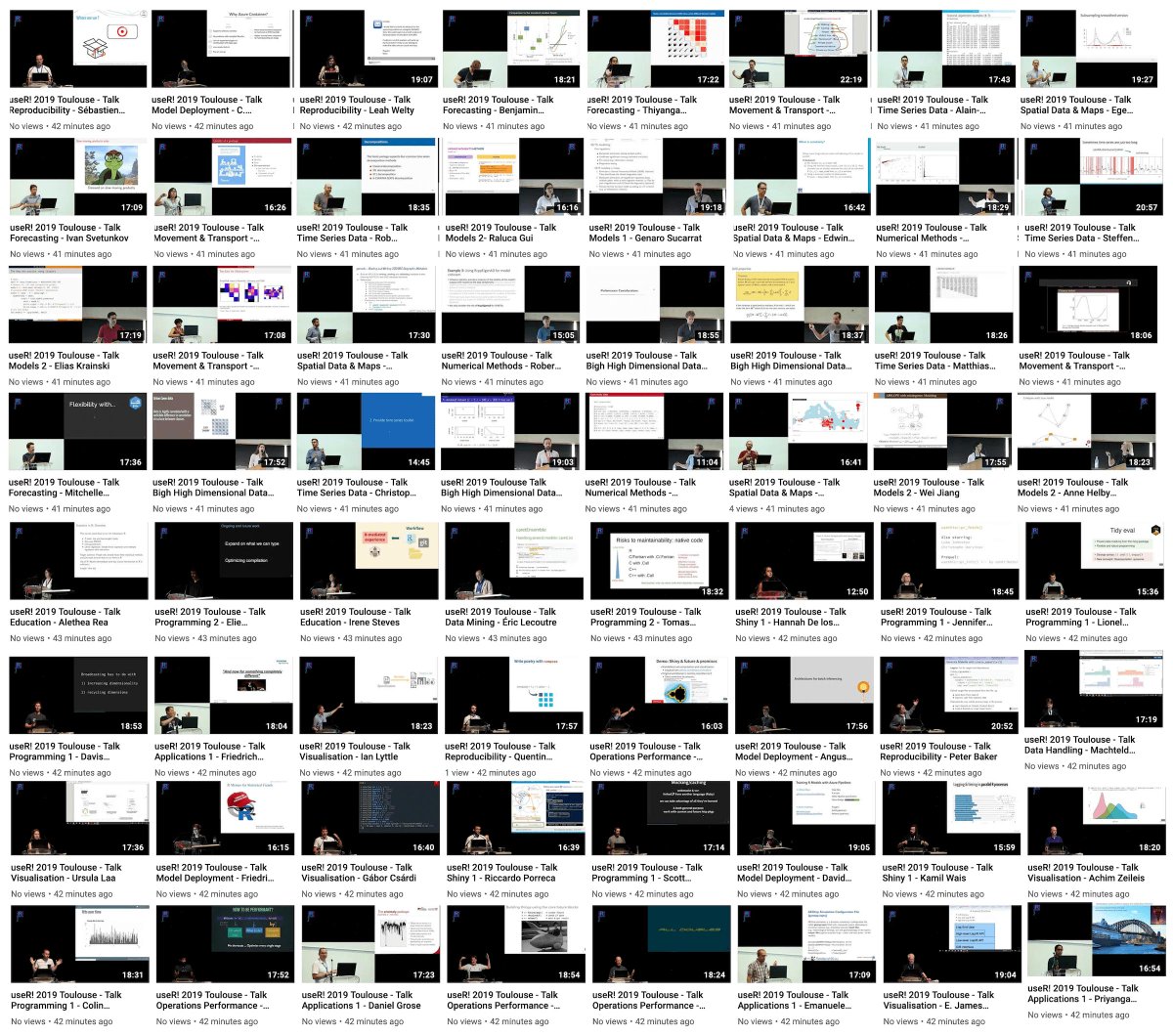Open Model Deployment - Angus title link
The height and width of the screenshot is (1036, 1173).
pyautogui.click(x=793, y=751)
